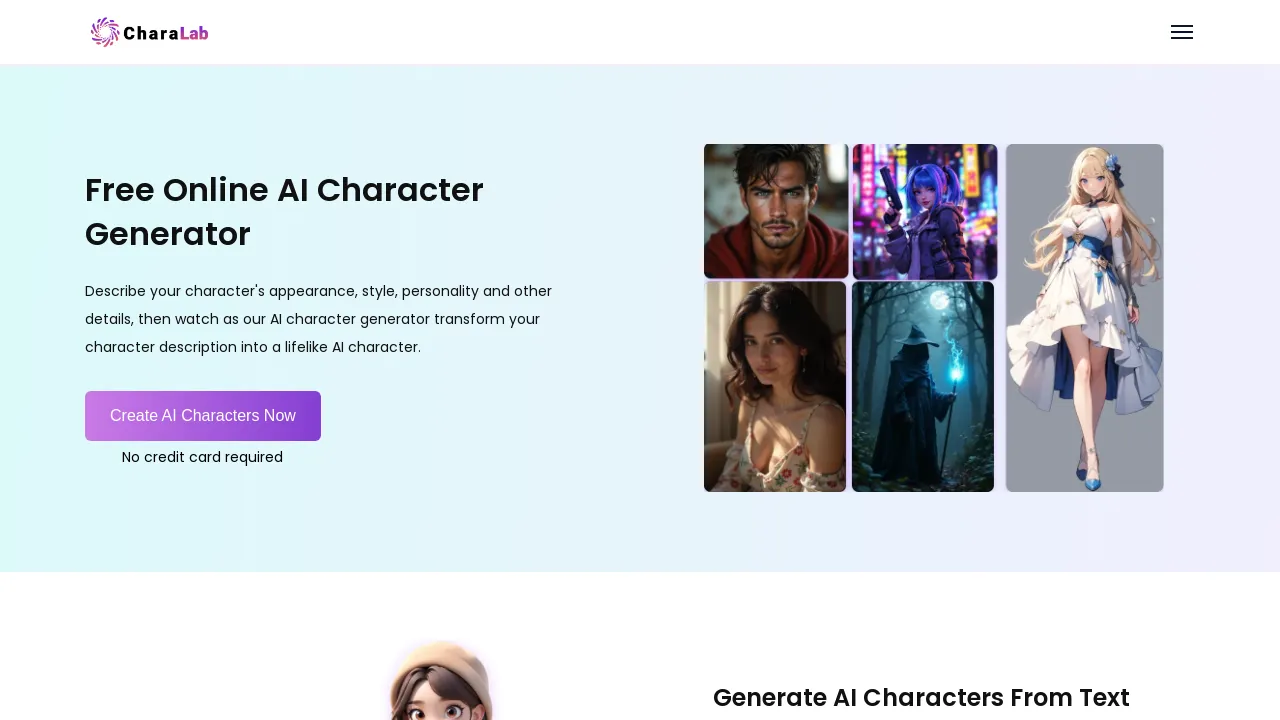Click the Free Online AI Character Generator heading
The width and height of the screenshot is (1280, 720).
pos(284,212)
